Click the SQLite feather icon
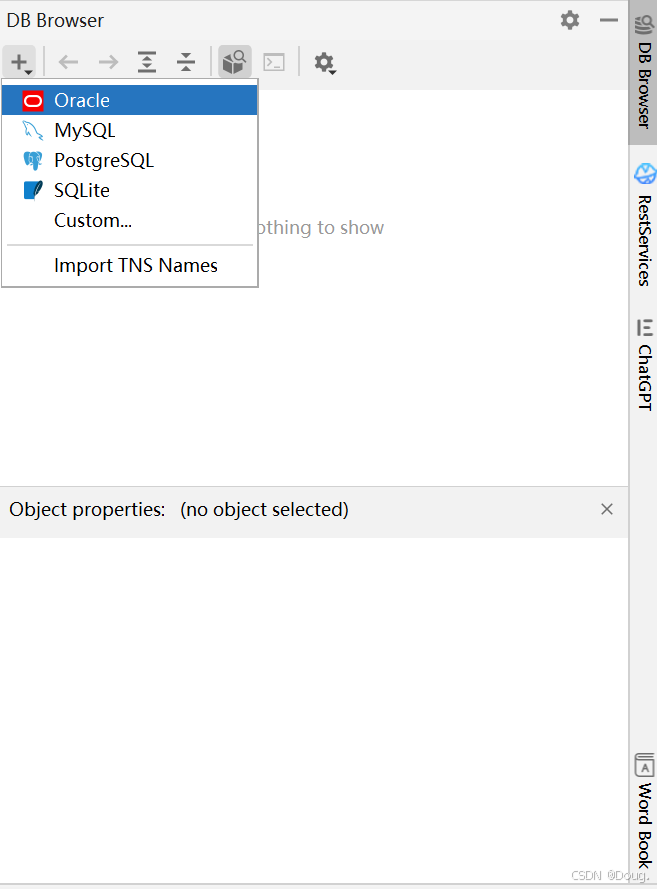 click(33, 190)
